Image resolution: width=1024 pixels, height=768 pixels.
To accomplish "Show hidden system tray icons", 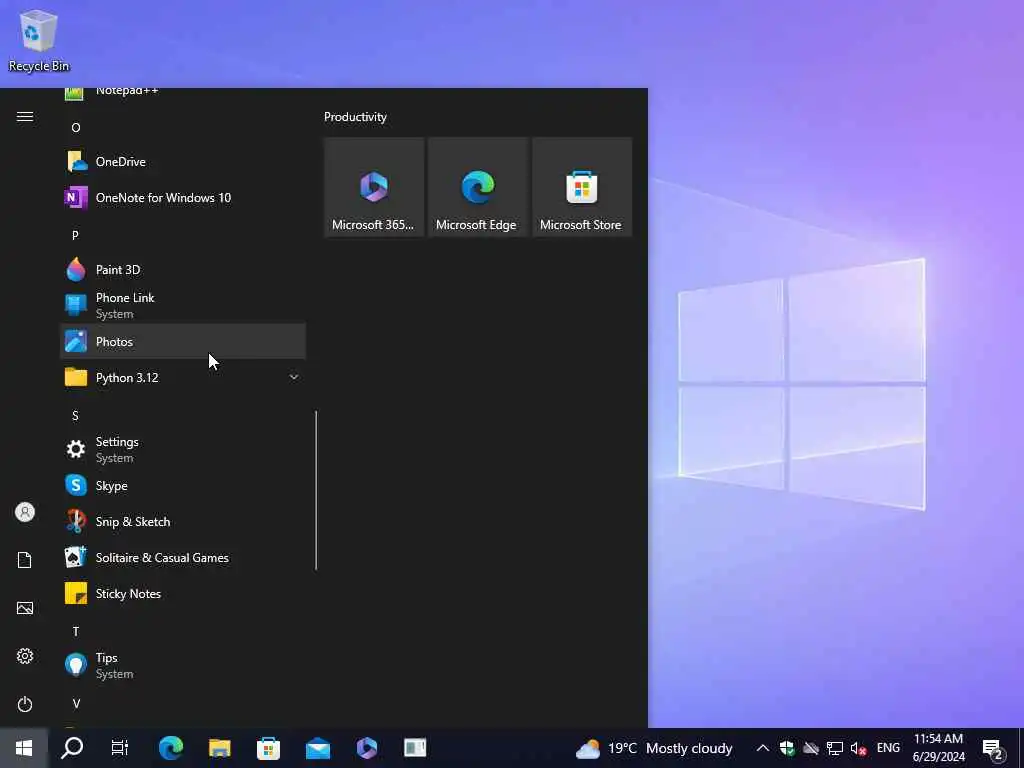I will click(762, 748).
